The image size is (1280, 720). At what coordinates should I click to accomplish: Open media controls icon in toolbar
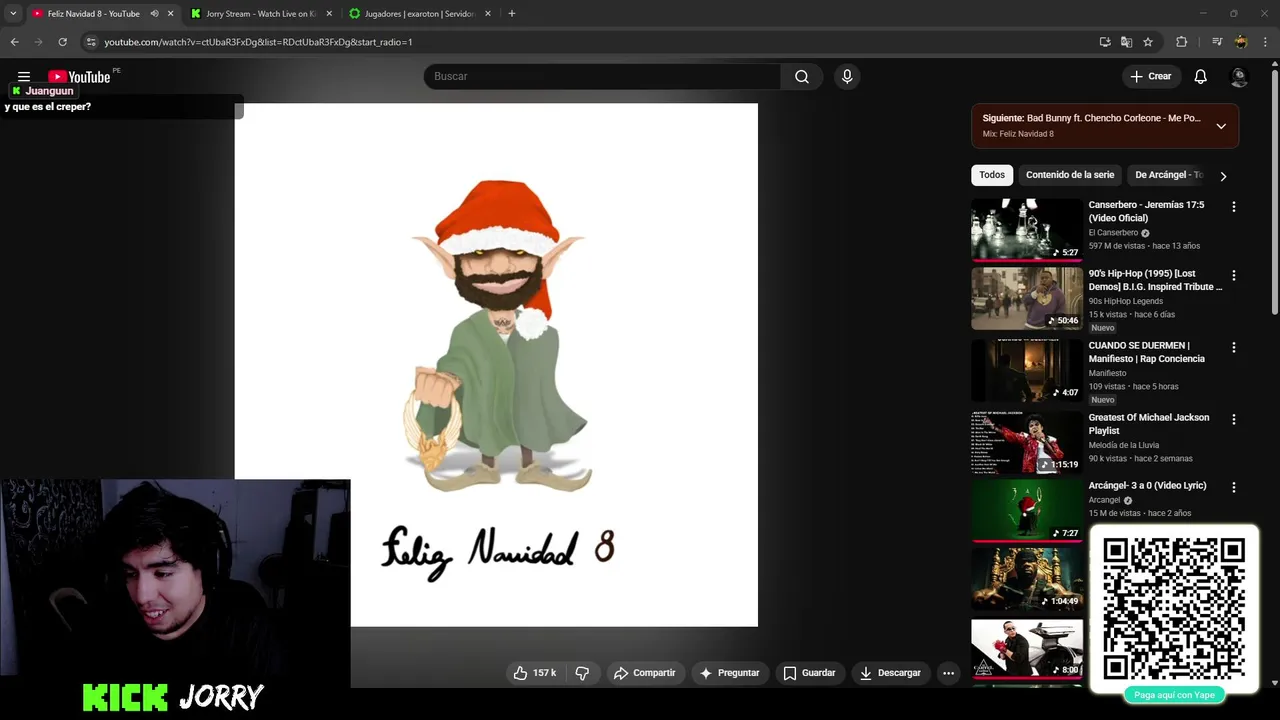(1217, 42)
